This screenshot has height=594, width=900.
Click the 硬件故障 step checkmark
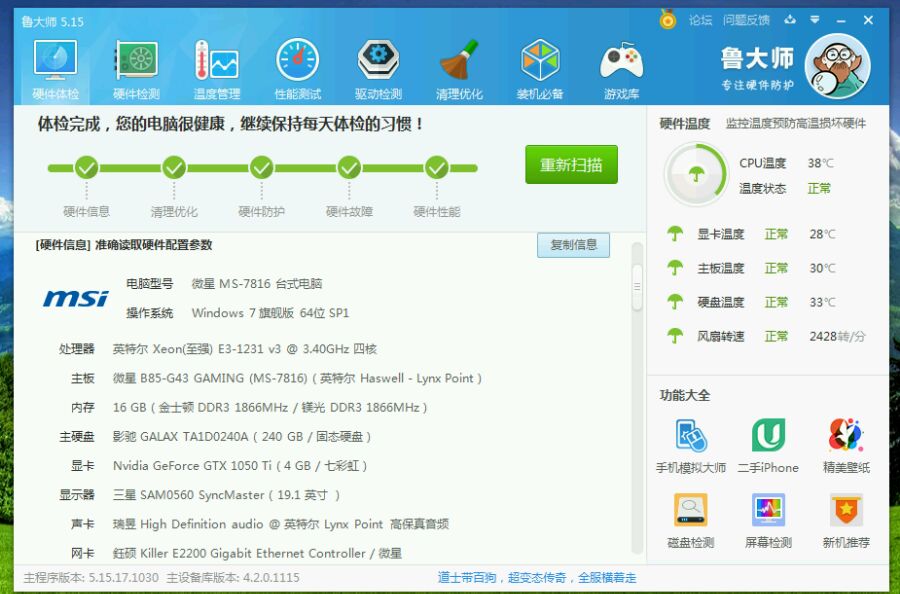349,168
